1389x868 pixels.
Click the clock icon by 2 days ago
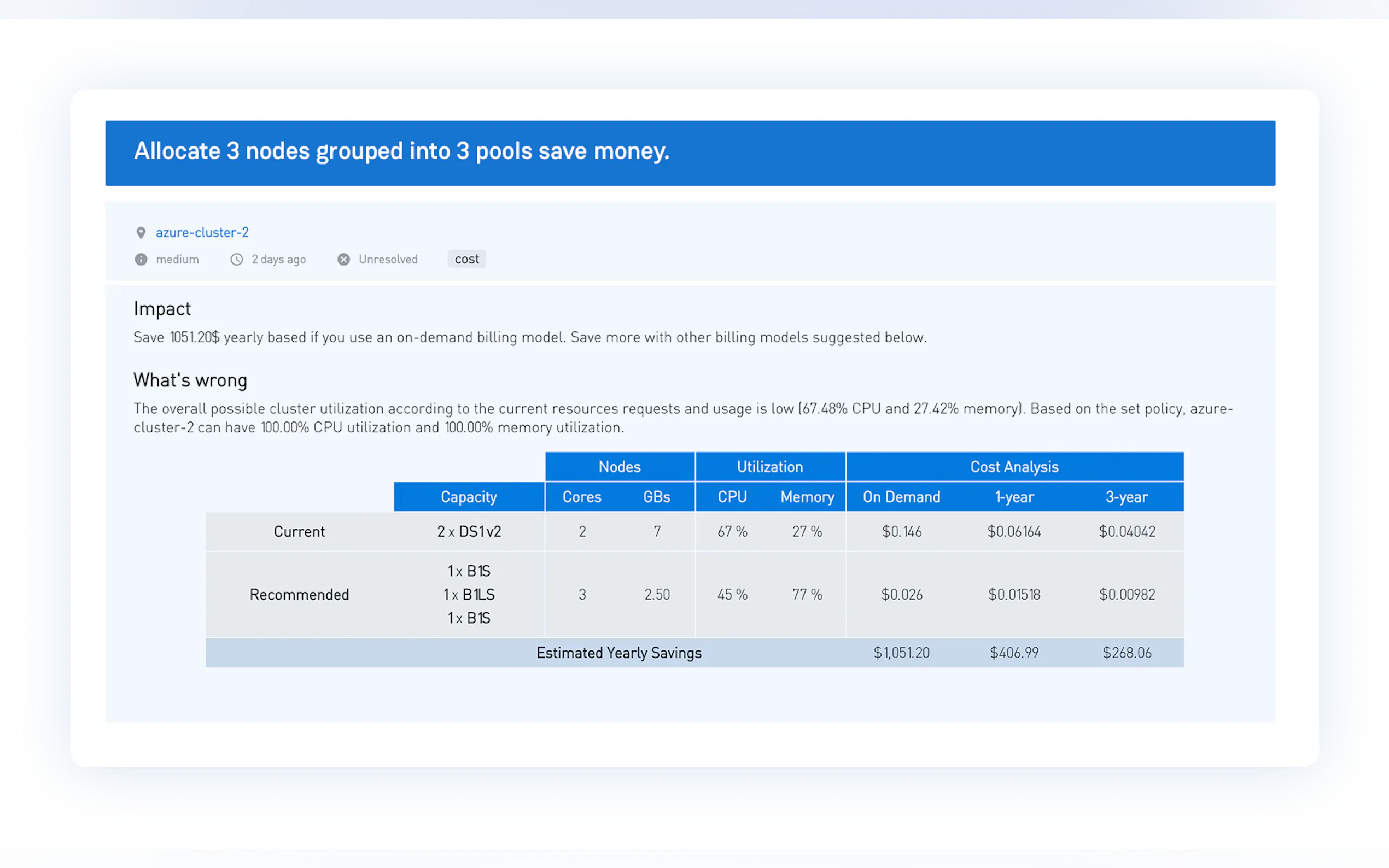(237, 260)
